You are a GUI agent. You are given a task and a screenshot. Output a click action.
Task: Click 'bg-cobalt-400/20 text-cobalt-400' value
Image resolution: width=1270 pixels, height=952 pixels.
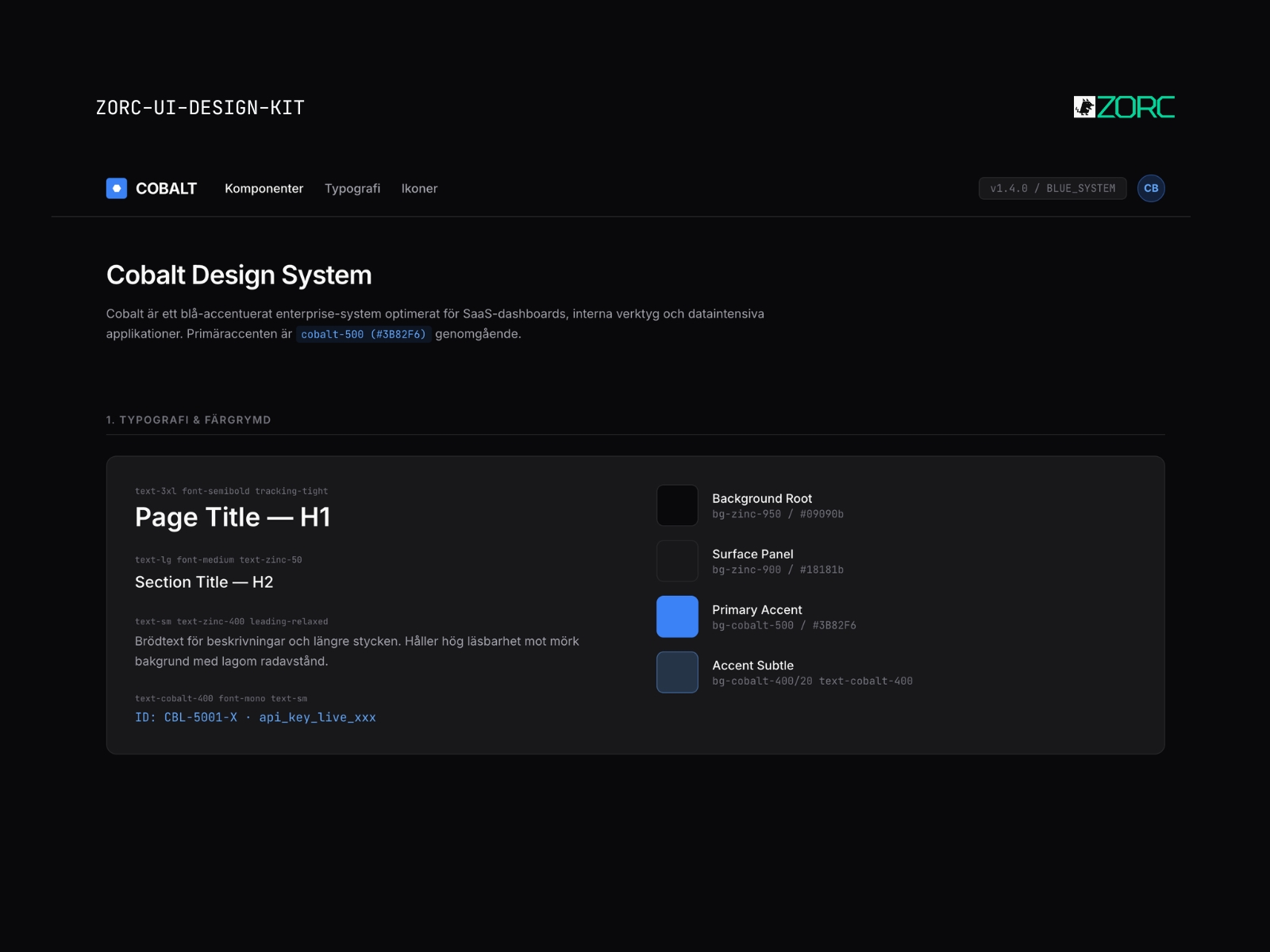pyautogui.click(x=812, y=681)
